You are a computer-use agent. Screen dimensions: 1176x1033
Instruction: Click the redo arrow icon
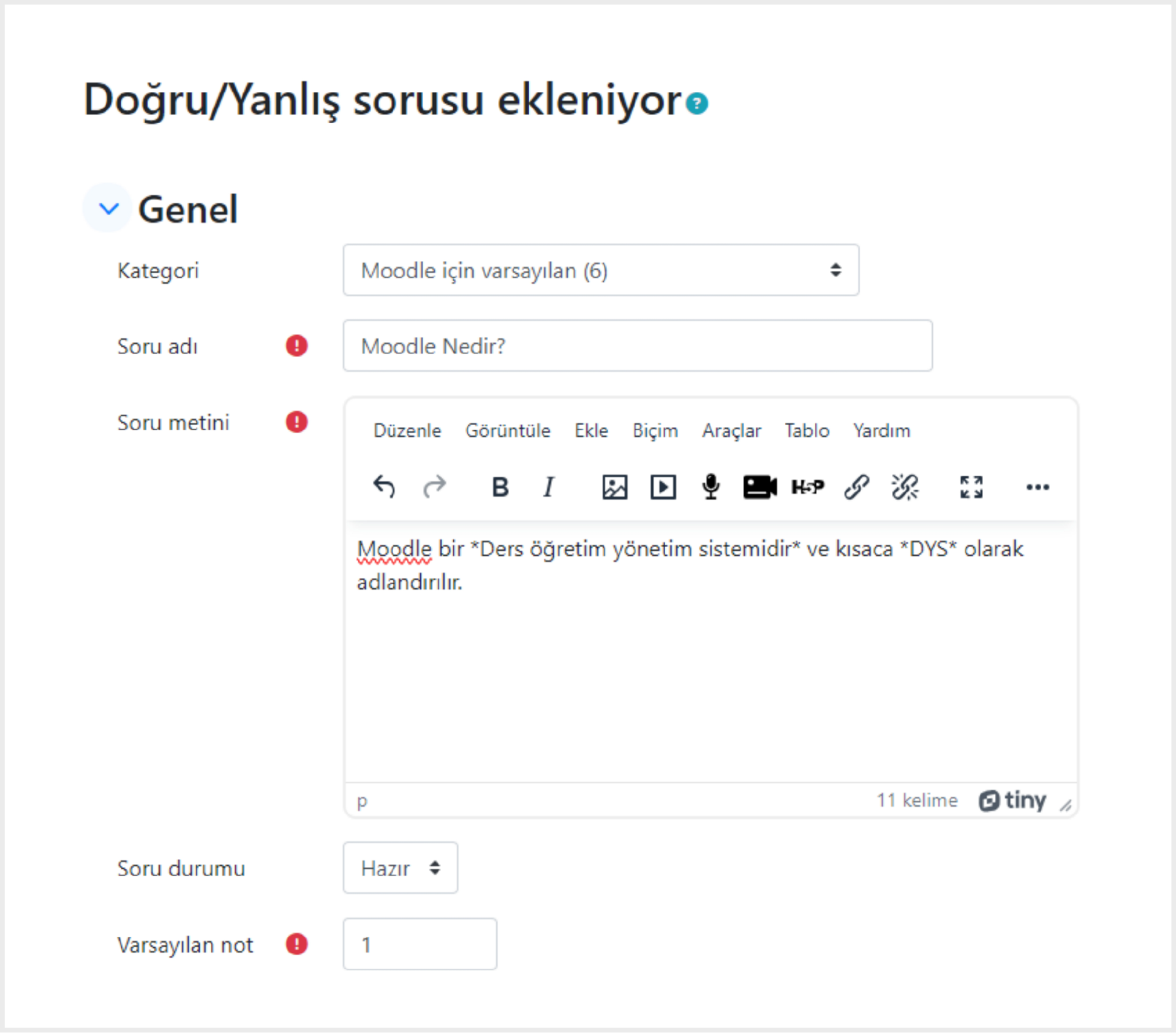tap(435, 487)
